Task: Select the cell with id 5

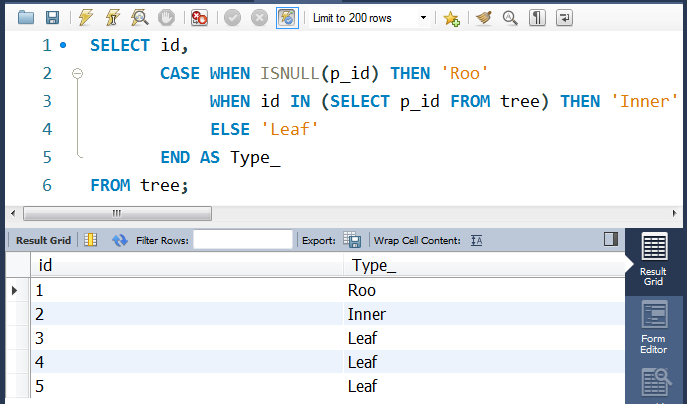Action: click(187, 386)
